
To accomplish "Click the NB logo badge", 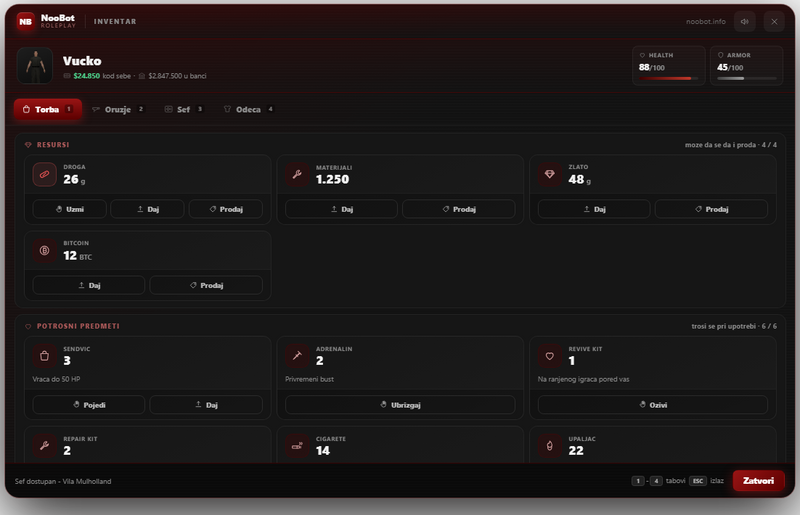I will point(26,21).
